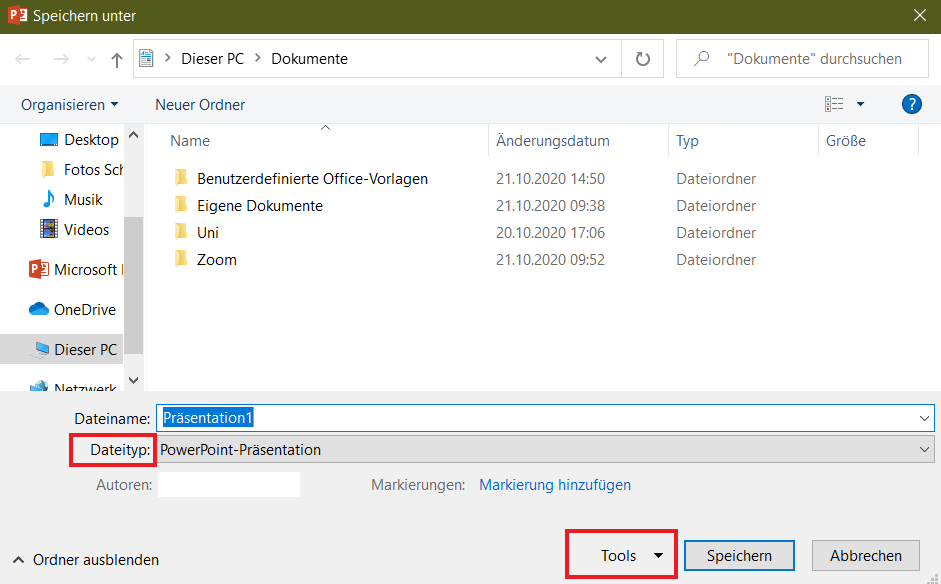This screenshot has width=941, height=584.
Task: Click the Abbrechen button
Action: pos(865,556)
